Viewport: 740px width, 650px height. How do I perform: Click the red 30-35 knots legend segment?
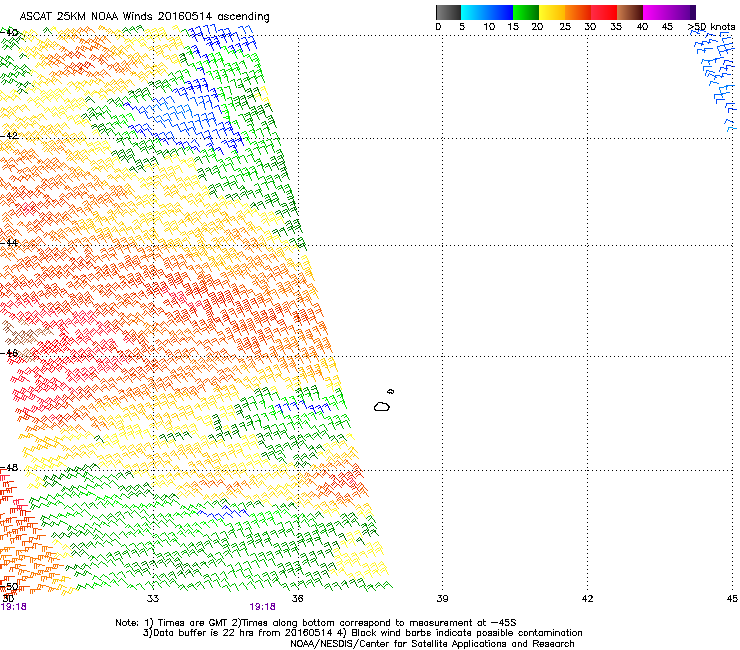pyautogui.click(x=604, y=12)
